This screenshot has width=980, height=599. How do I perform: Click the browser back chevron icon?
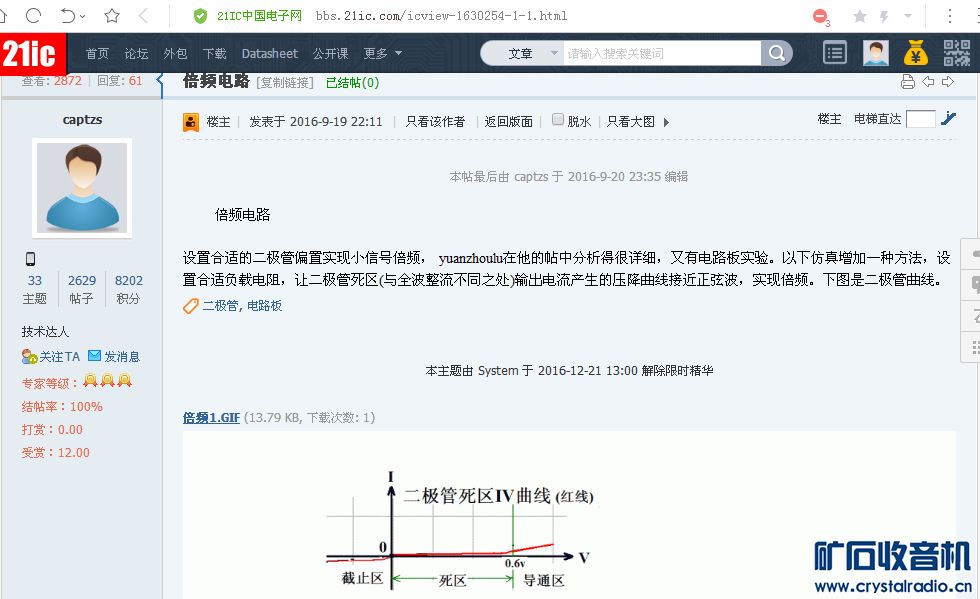pyautogui.click(x=143, y=16)
